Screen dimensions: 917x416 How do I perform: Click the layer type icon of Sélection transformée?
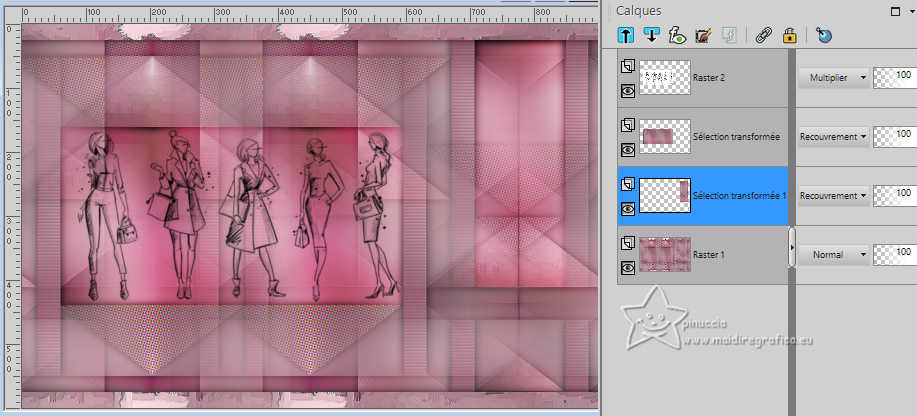tap(628, 125)
